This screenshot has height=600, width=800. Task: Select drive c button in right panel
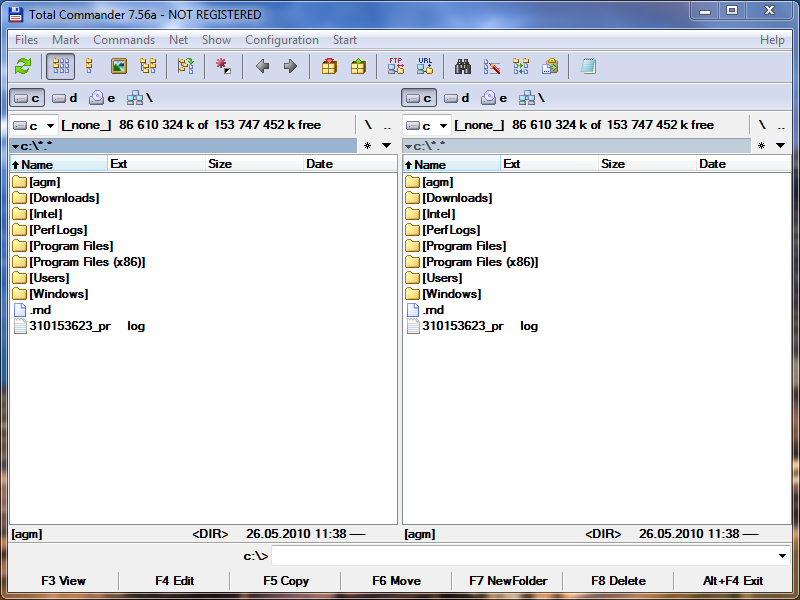point(419,98)
